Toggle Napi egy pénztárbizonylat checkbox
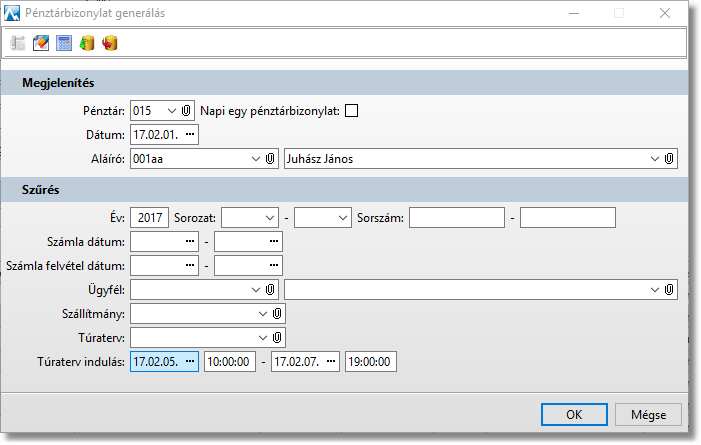Image resolution: width=701 pixels, height=445 pixels. point(351,110)
